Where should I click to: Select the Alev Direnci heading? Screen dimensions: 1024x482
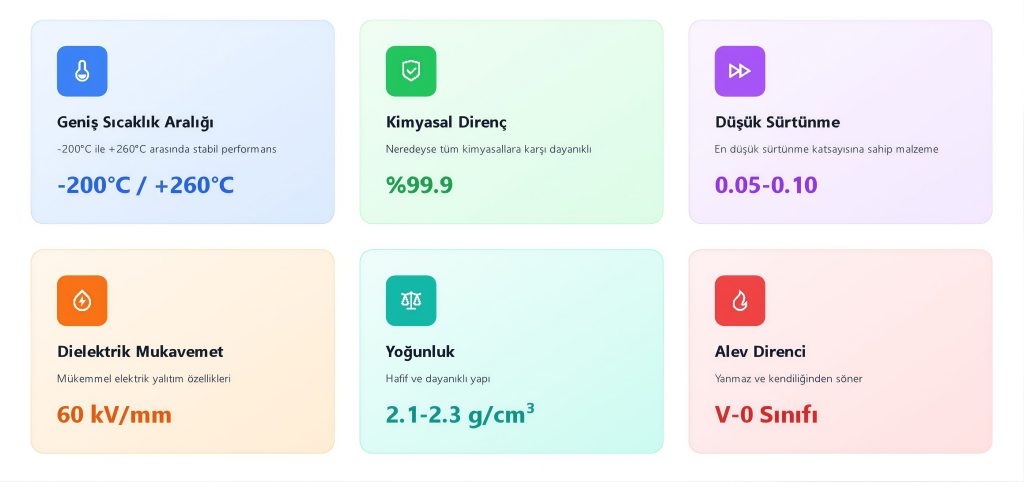(760, 352)
